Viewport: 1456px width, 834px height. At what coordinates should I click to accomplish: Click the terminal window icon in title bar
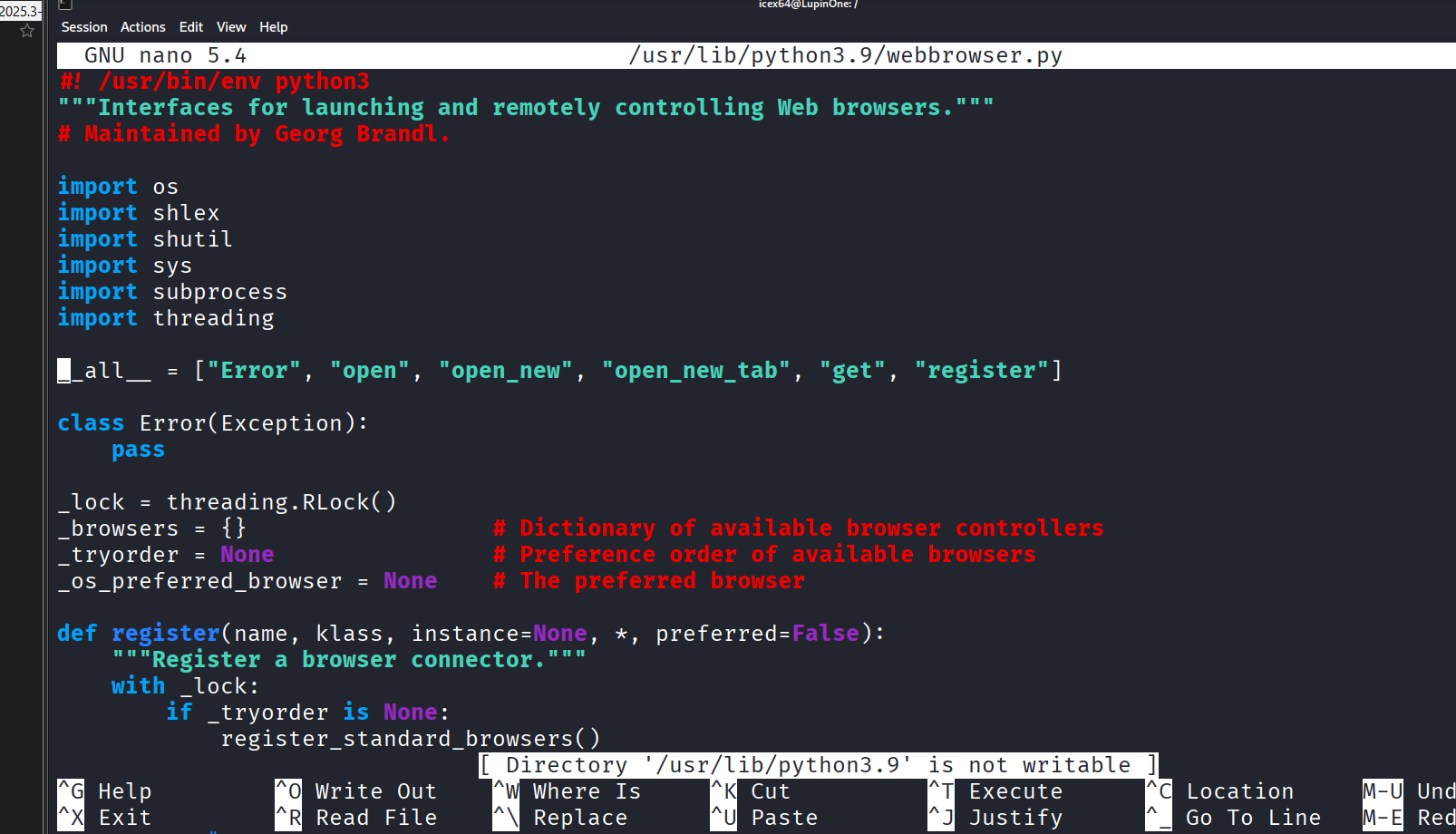[65, 5]
